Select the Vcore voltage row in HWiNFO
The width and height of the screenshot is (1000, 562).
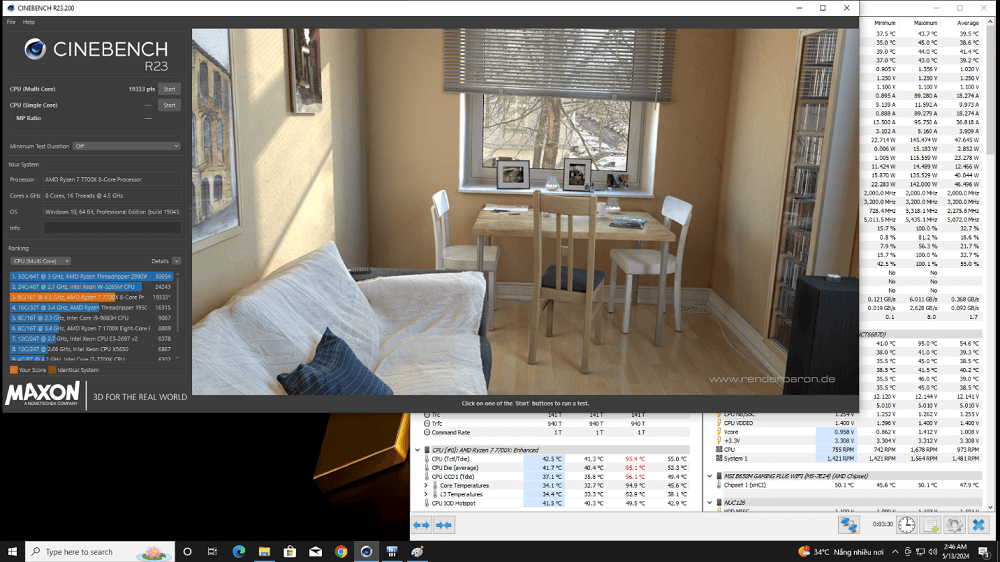848,432
